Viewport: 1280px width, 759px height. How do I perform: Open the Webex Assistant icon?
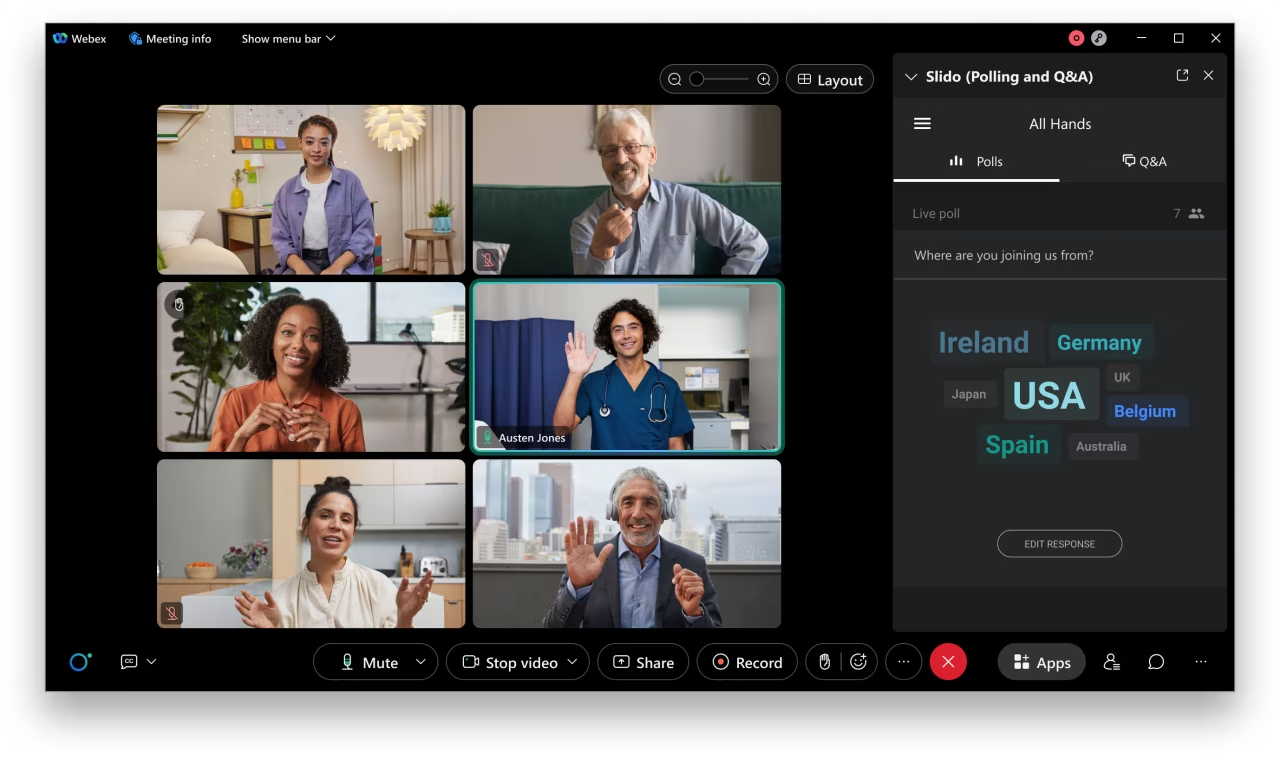click(80, 662)
